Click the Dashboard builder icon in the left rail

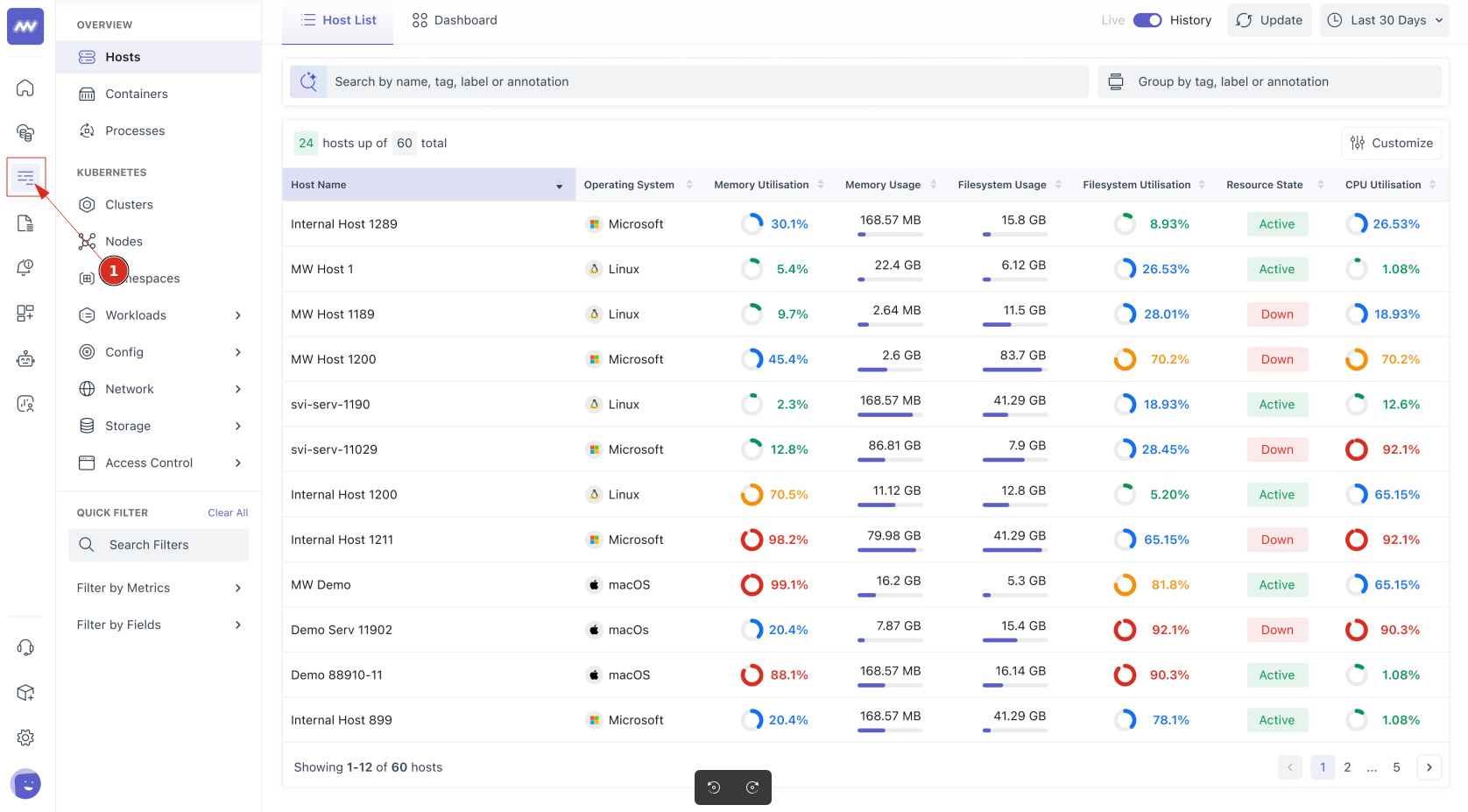(x=25, y=313)
